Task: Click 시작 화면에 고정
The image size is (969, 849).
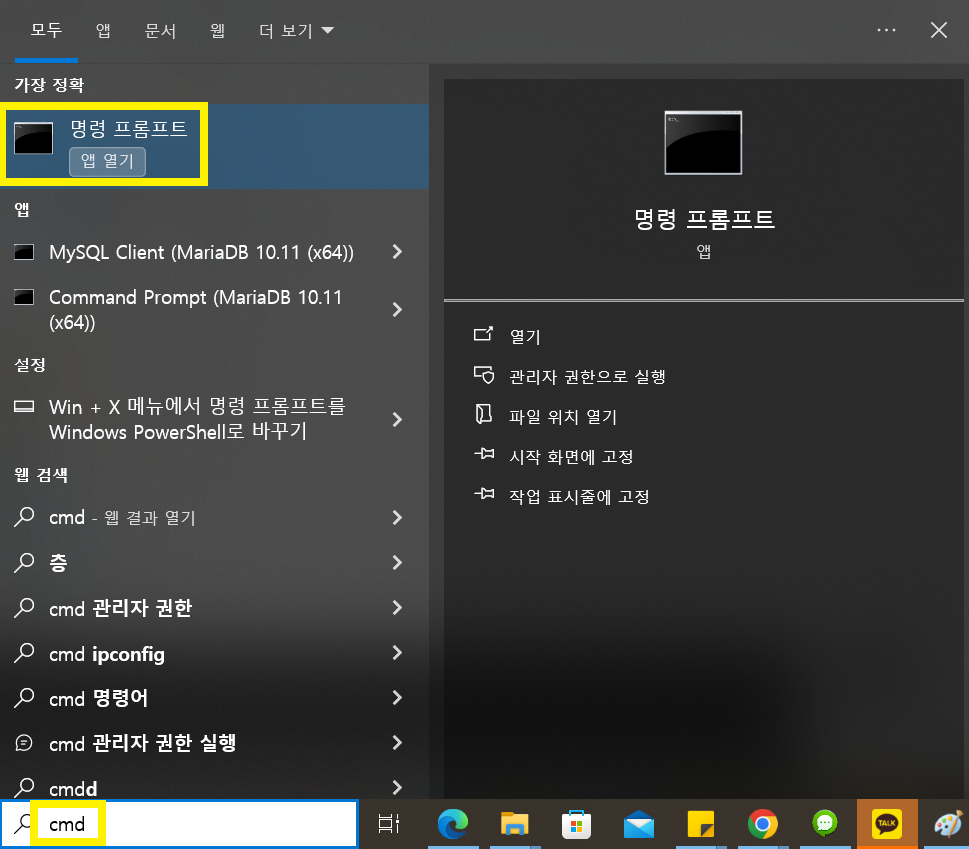Action: point(571,457)
